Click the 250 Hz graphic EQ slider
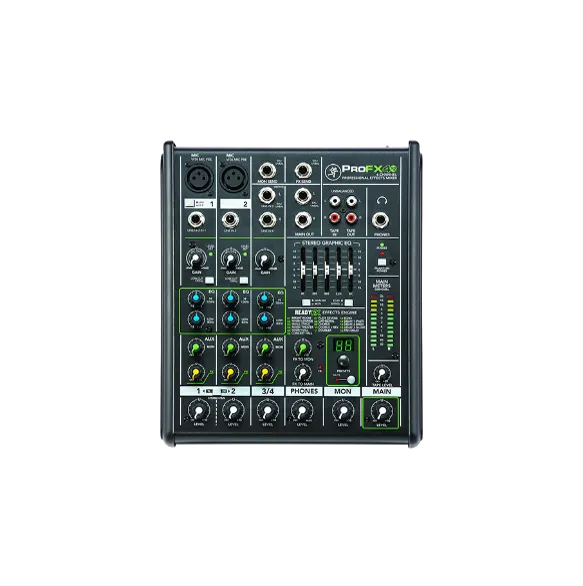Image resolution: width=583 pixels, height=586 pixels. click(315, 269)
